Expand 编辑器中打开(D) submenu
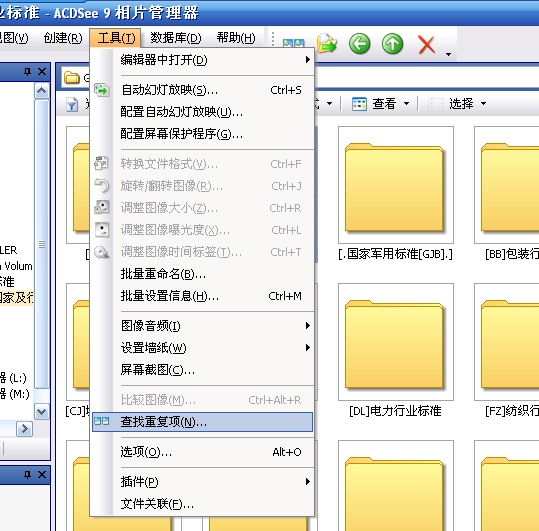539x531 pixels. coord(202,60)
